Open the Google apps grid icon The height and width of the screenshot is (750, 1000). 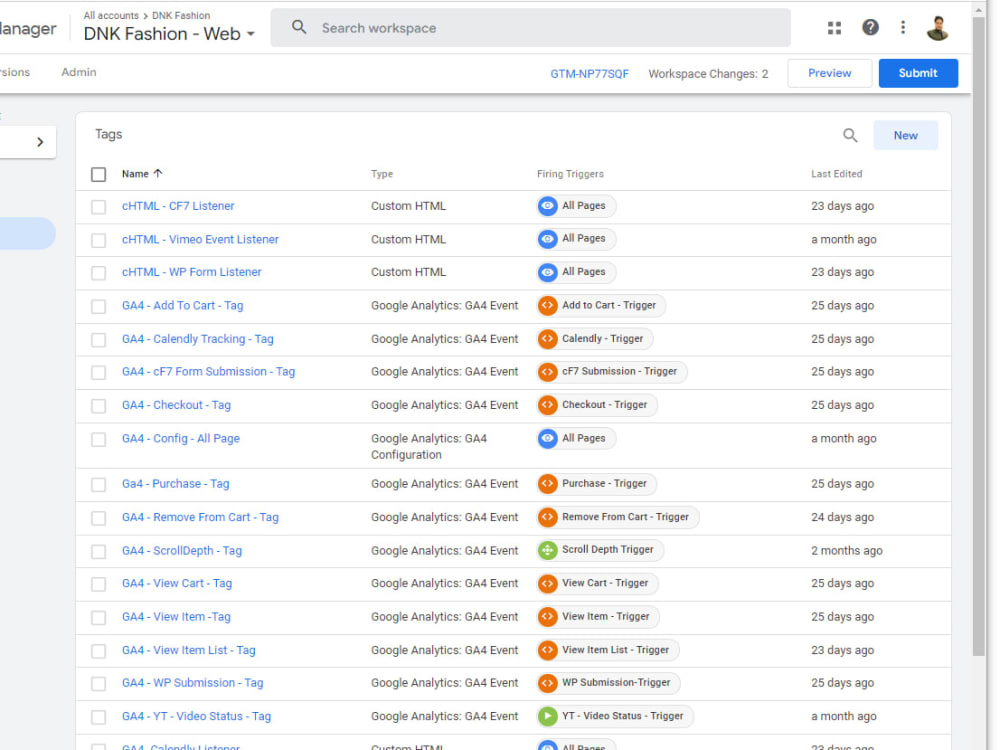tap(834, 28)
